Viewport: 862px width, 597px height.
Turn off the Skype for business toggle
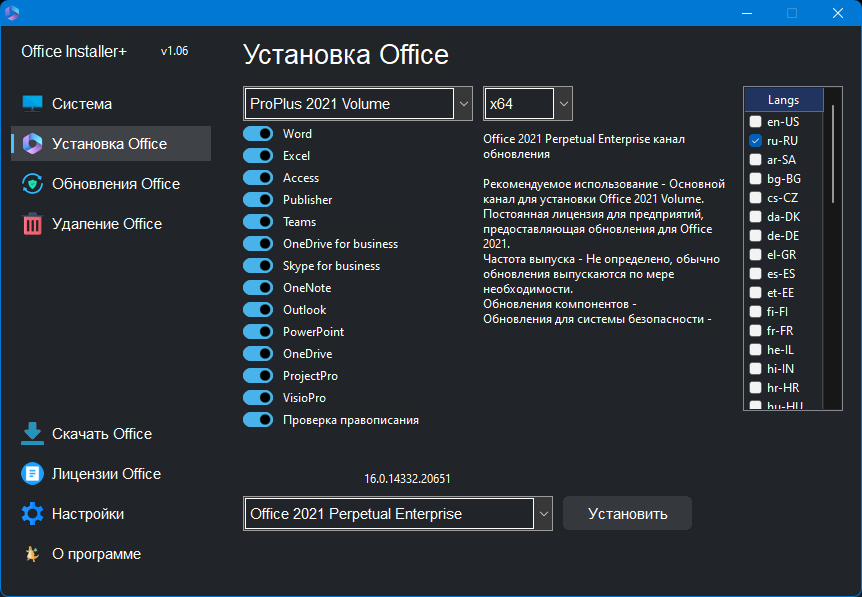(x=258, y=266)
